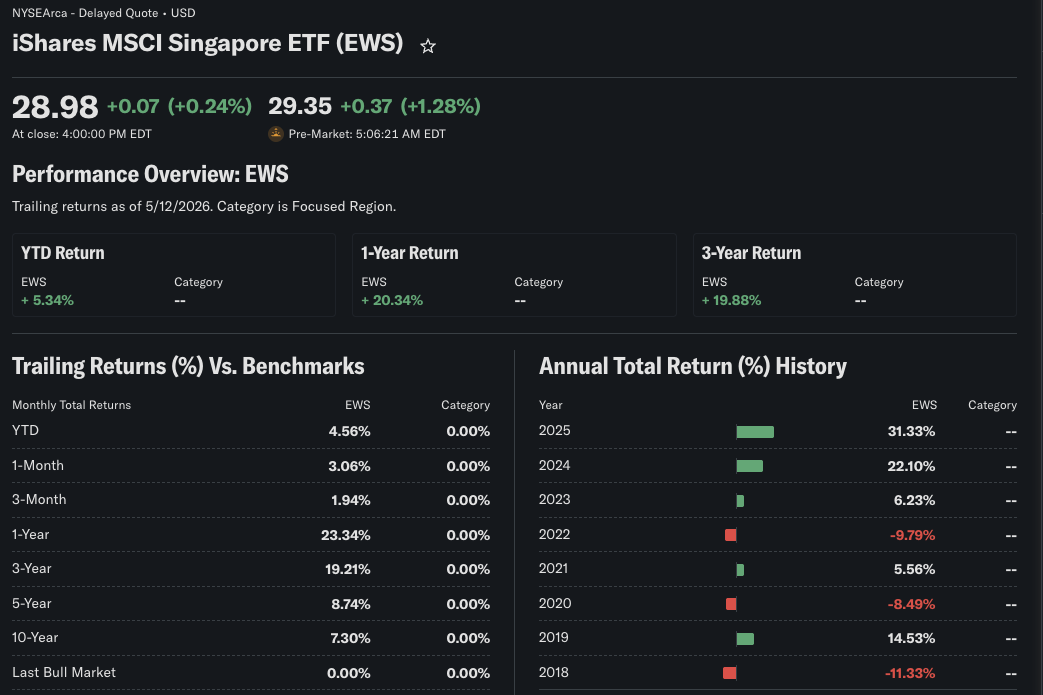The width and height of the screenshot is (1043, 695).
Task: Click the 10-Year trailing value 7.30%
Action: [x=350, y=638]
